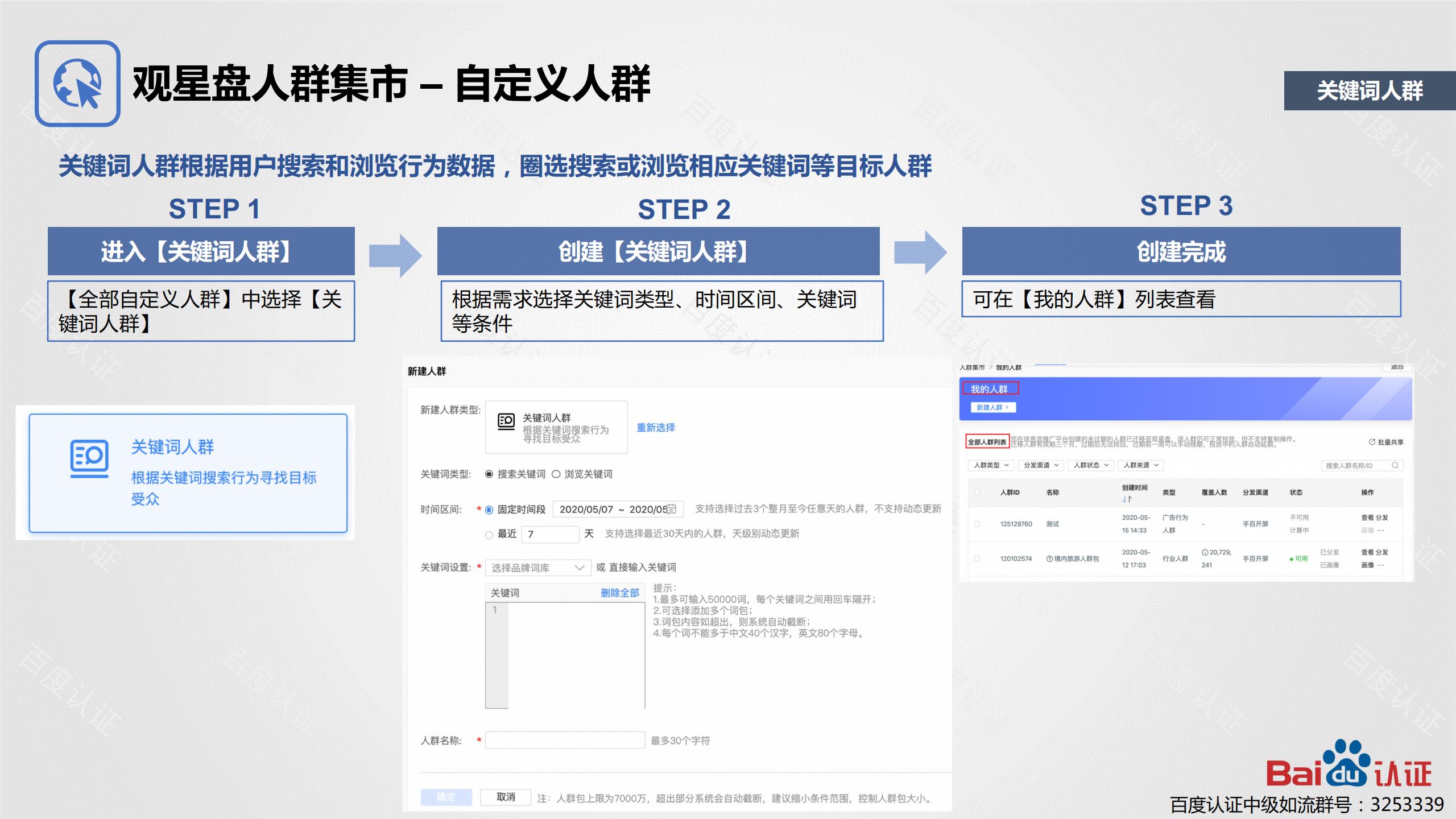Click the 我的人群 banner title
1456x819 pixels.
(990, 389)
